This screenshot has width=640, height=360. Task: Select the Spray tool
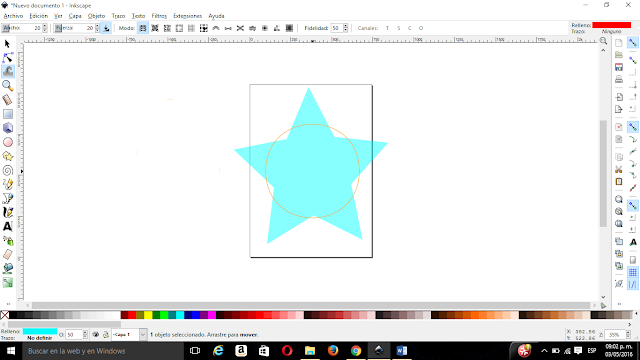pos(7,241)
